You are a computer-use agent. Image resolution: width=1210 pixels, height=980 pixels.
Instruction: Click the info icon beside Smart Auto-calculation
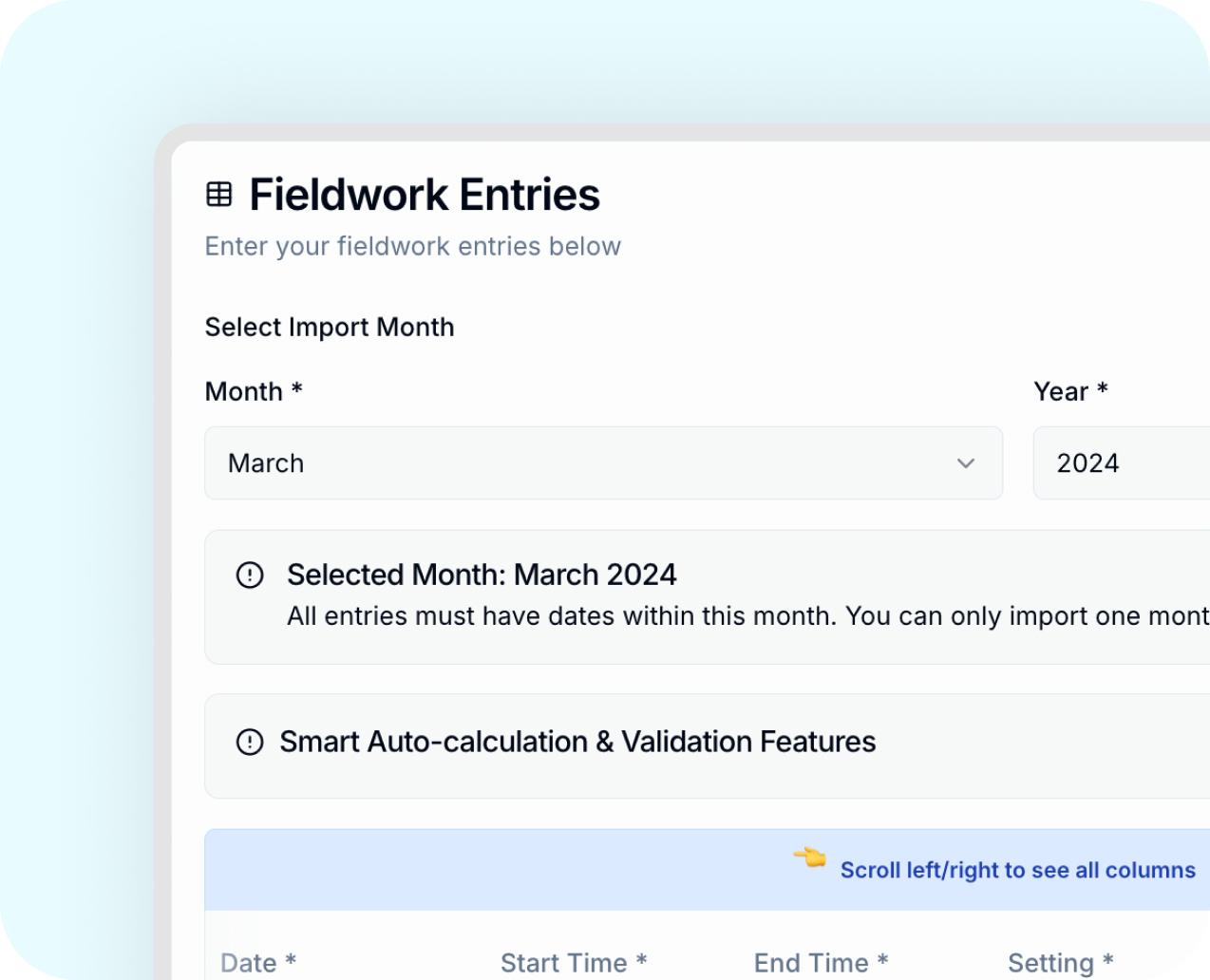250,742
